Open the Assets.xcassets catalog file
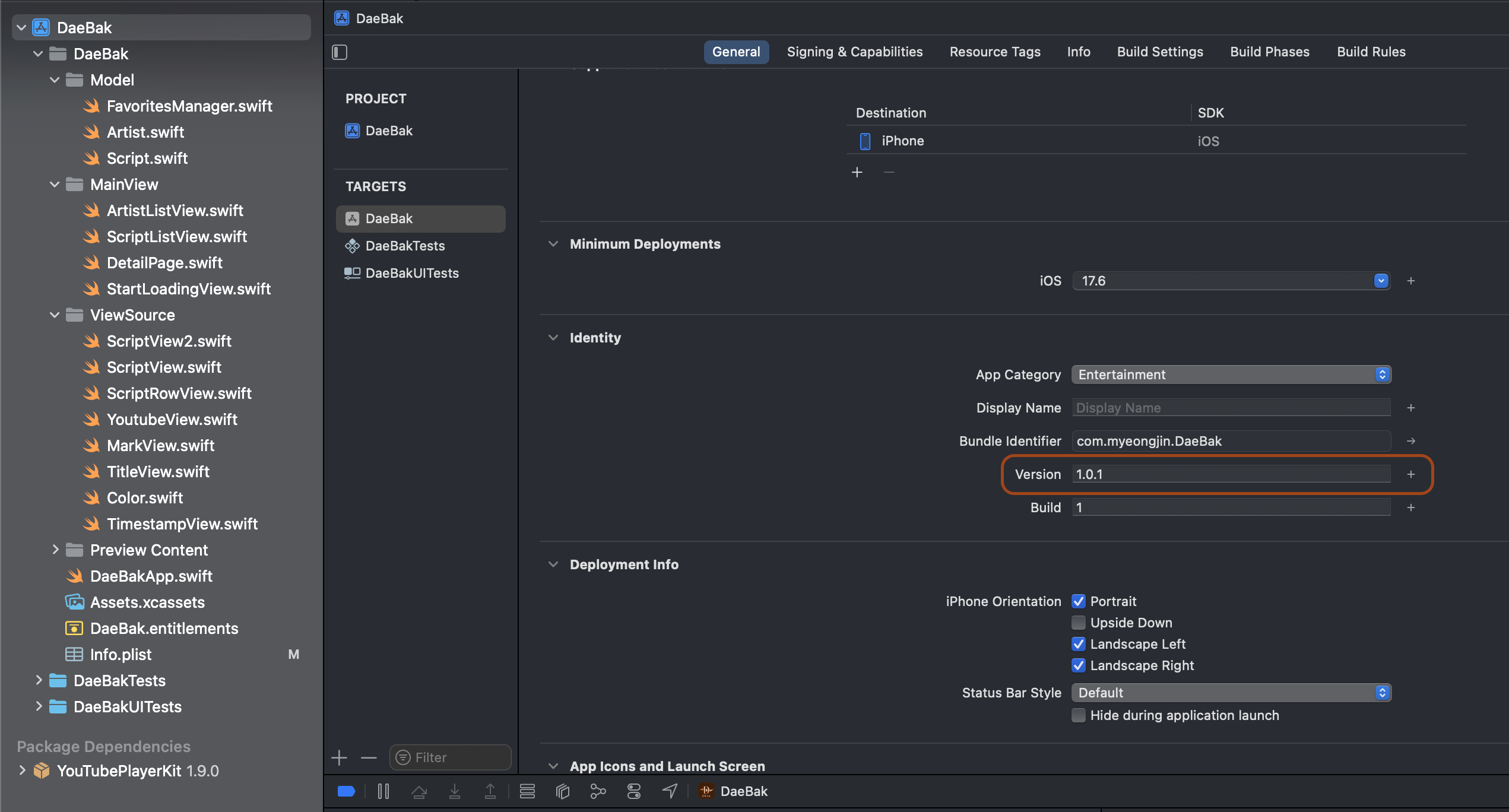1509x812 pixels. (x=147, y=602)
